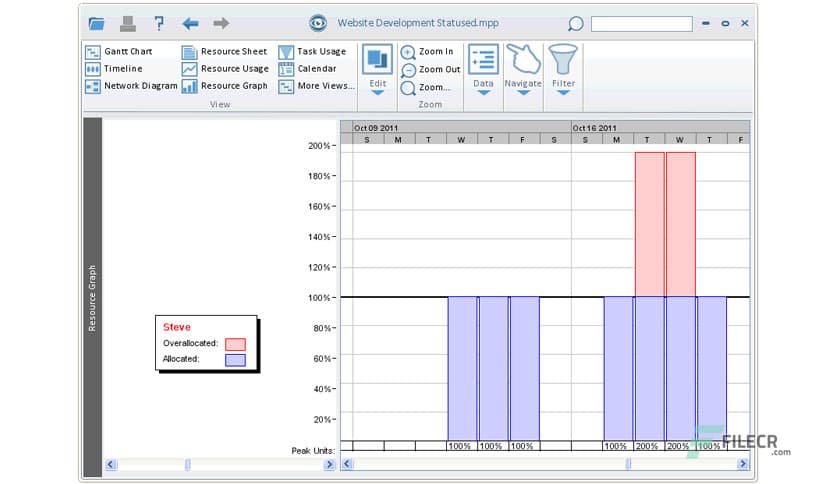
Task: Click the Navigate hand icon
Action: pyautogui.click(x=523, y=59)
